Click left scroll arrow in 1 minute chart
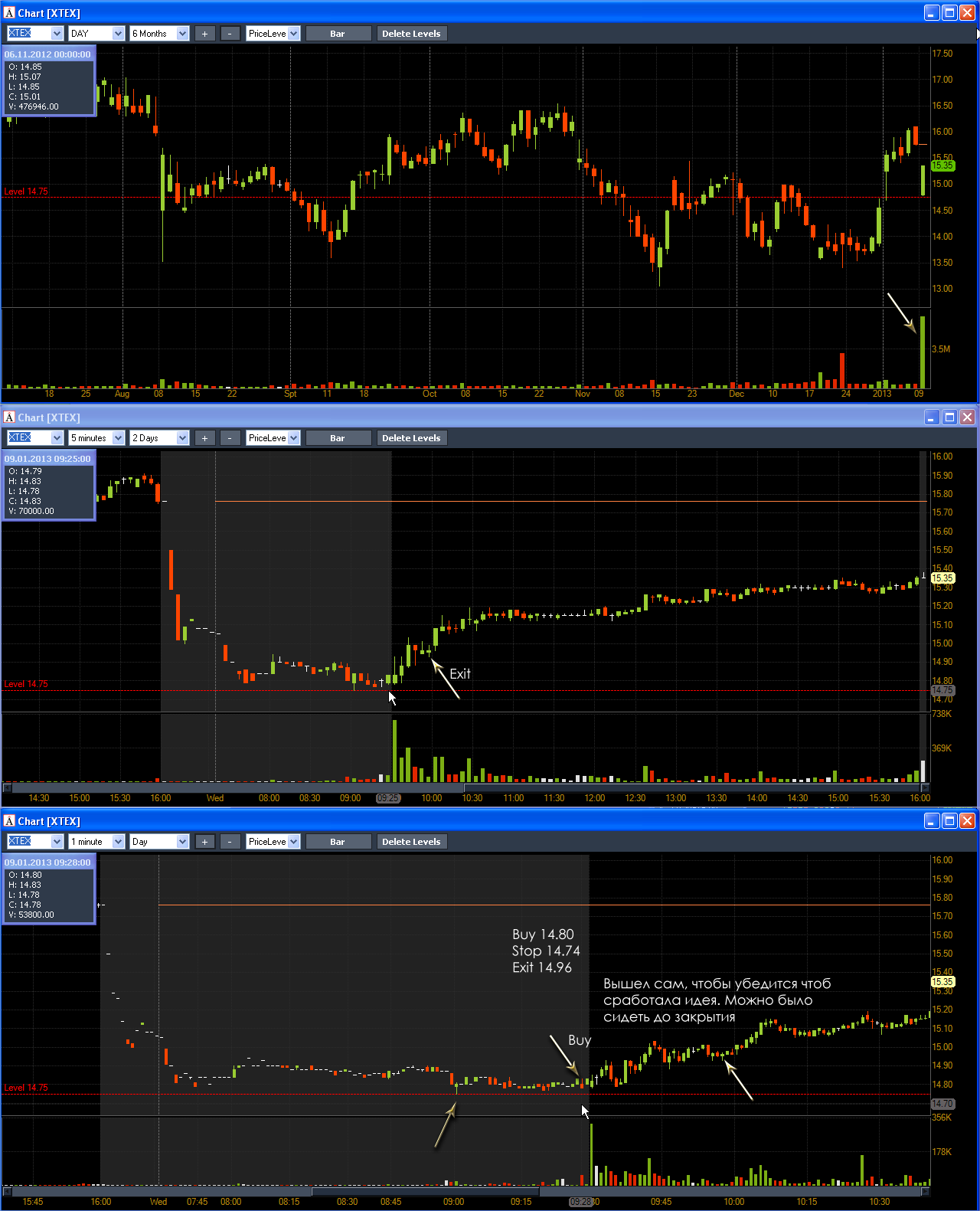The image size is (980, 1211). [x=7, y=1192]
